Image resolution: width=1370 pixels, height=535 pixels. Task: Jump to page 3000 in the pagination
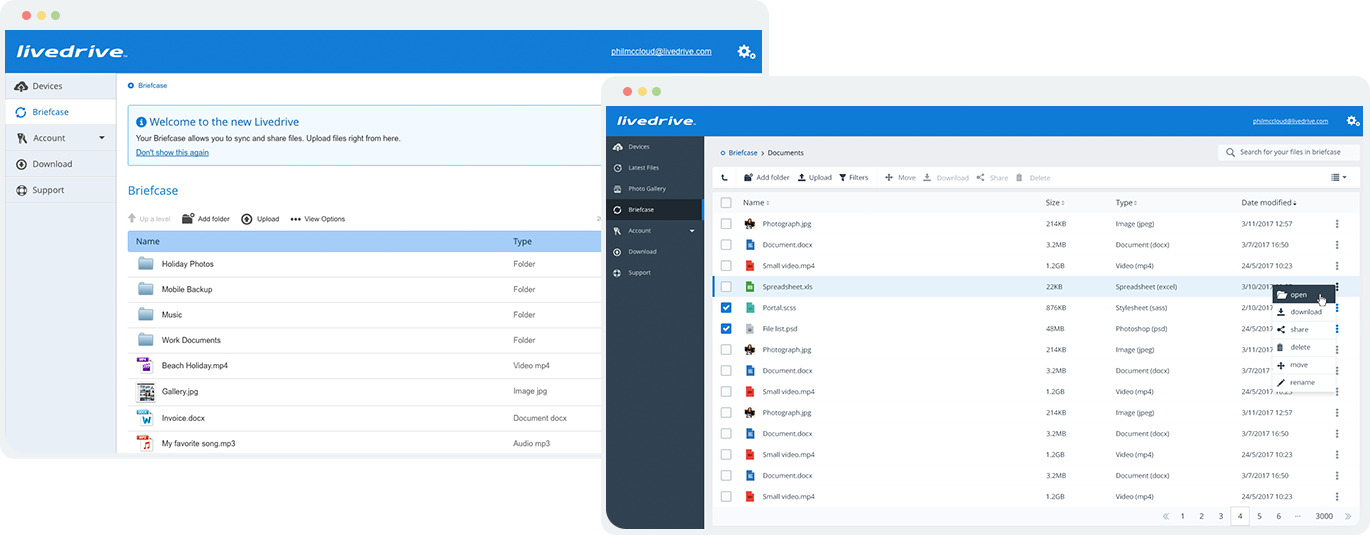pos(1323,516)
